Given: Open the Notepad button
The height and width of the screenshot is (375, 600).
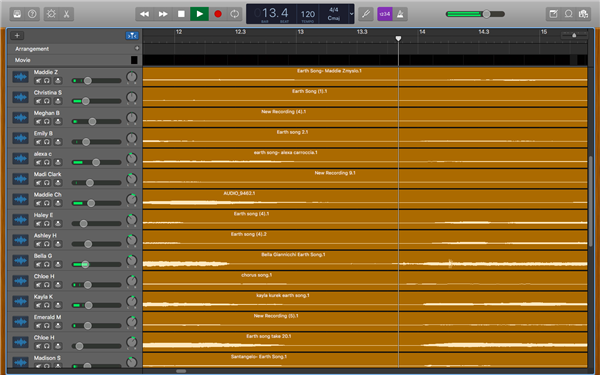Looking at the screenshot, I should (553, 14).
